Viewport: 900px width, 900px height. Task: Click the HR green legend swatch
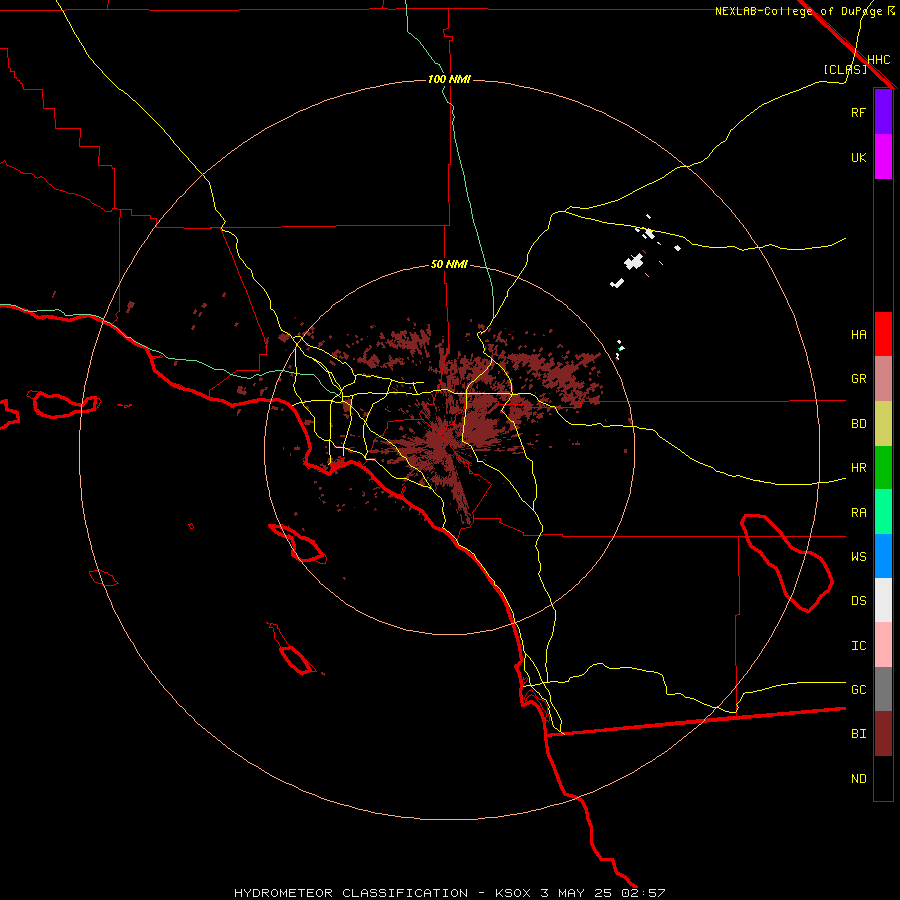click(883, 468)
